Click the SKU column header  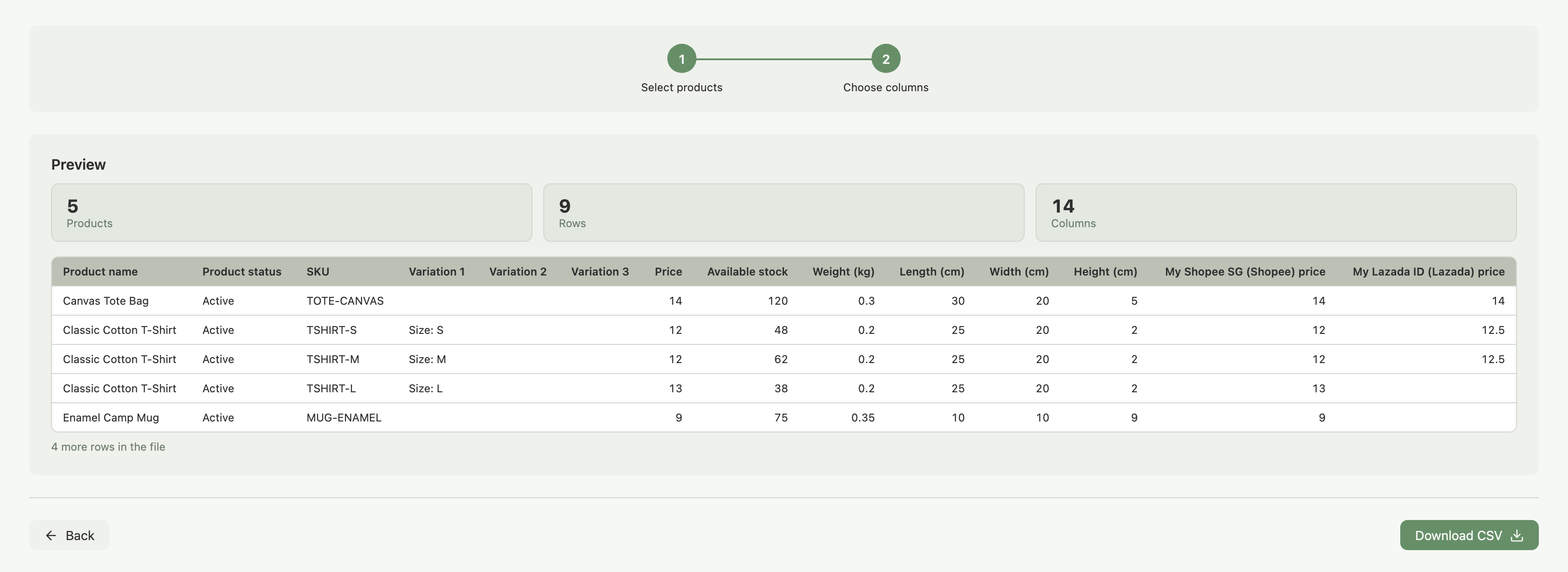(318, 272)
